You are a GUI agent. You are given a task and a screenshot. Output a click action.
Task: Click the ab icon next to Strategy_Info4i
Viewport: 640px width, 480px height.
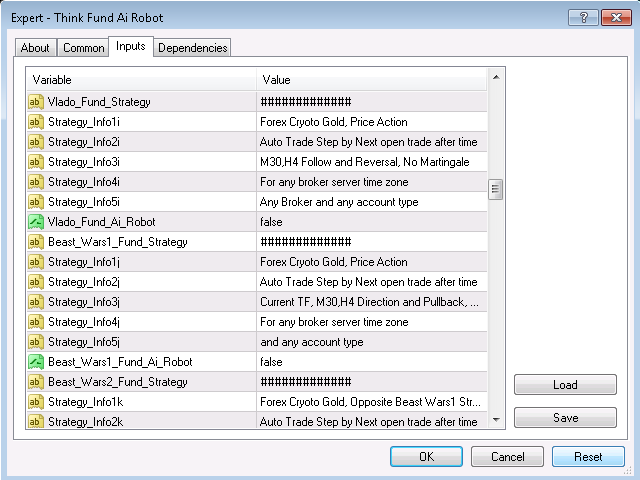point(36,182)
